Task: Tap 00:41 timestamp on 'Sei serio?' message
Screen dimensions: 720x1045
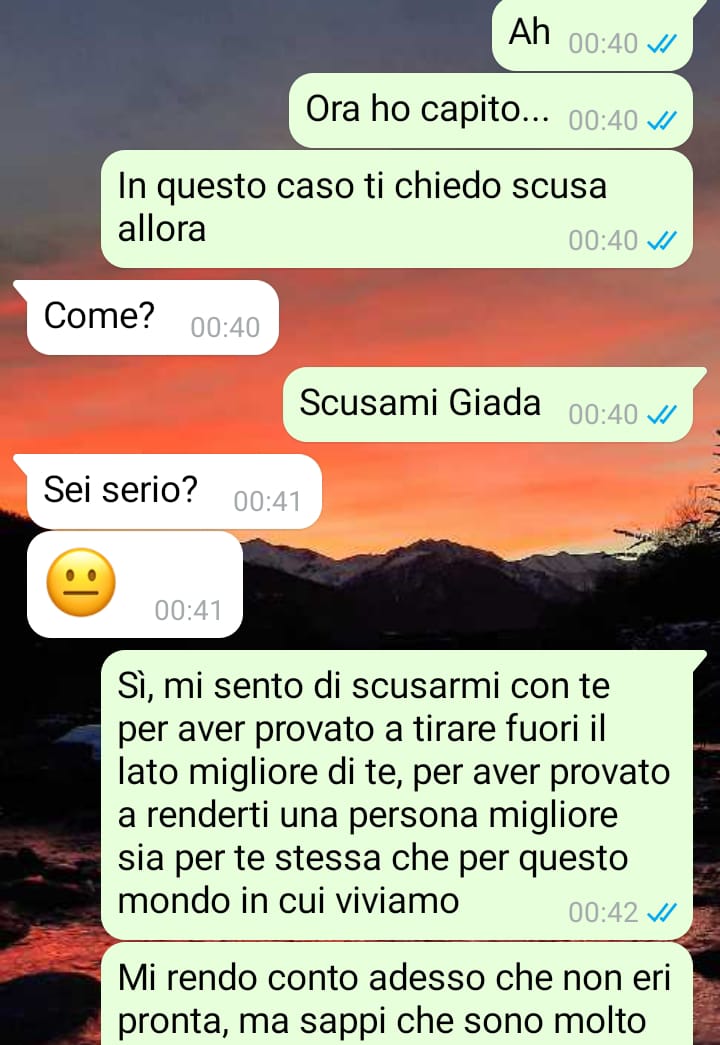Action: point(267,502)
